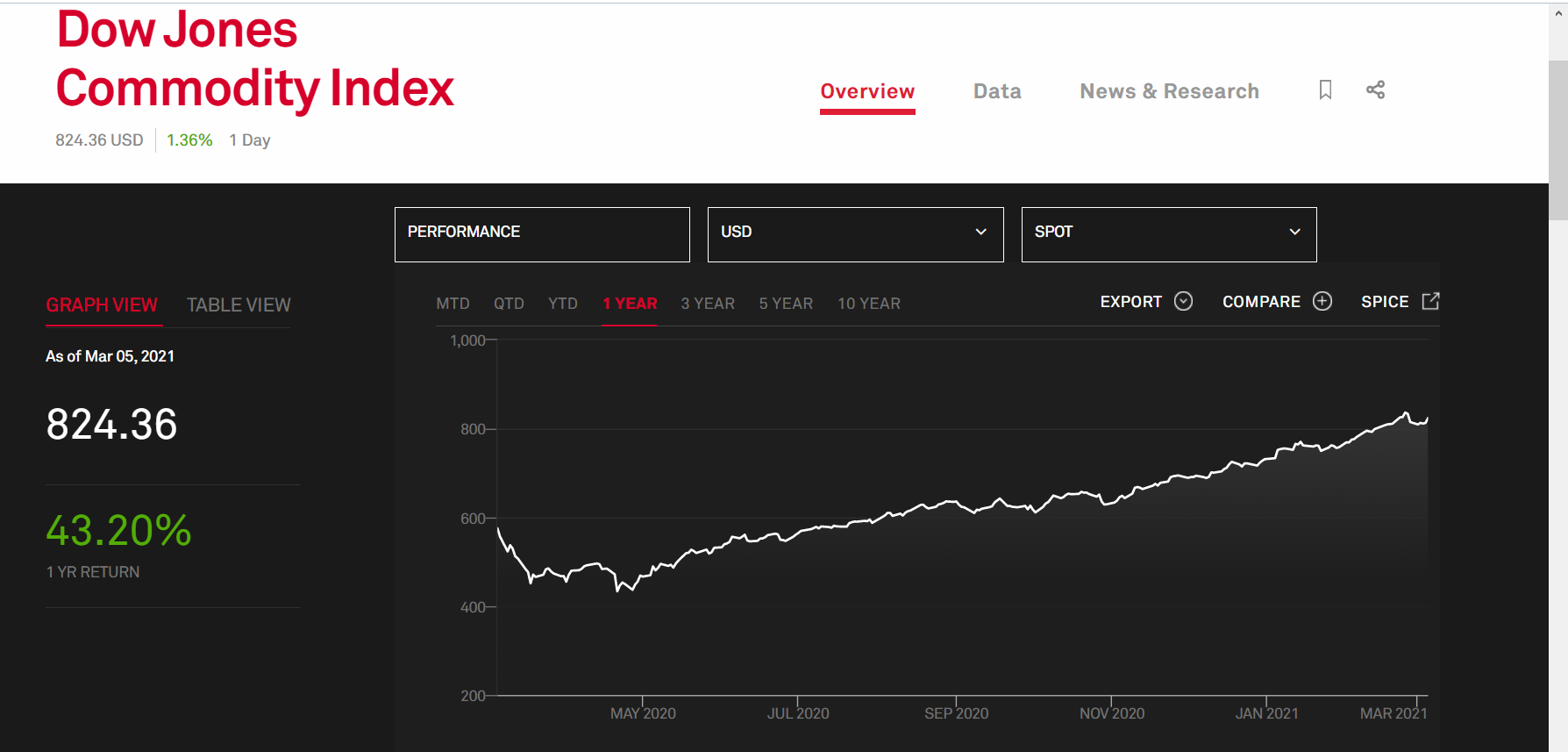Screen dimensions: 1568x752
Task: Show 5 YEAR performance
Action: [x=786, y=304]
